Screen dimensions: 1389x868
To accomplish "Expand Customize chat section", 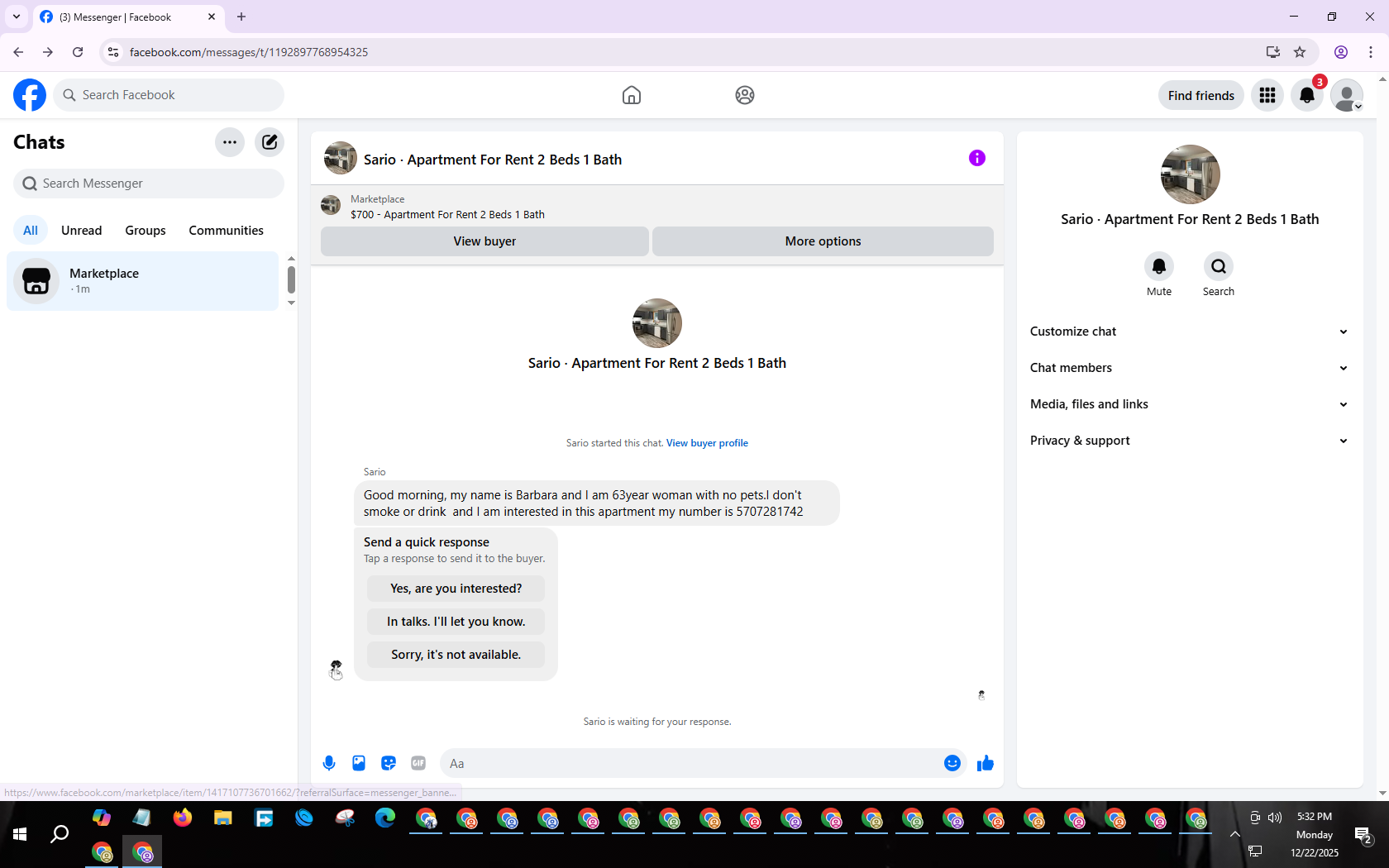I will tap(1189, 331).
